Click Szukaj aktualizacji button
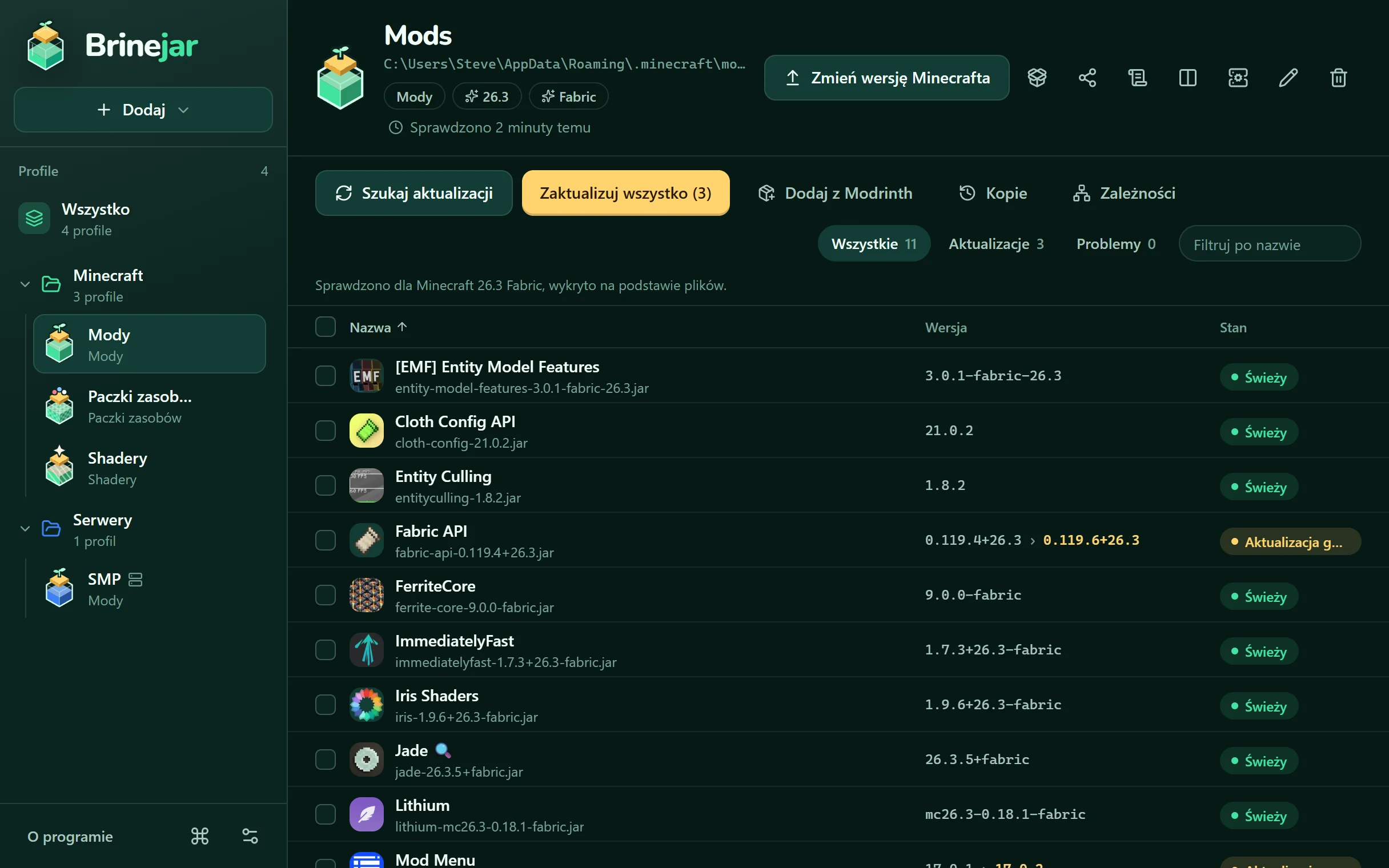The height and width of the screenshot is (868, 1389). click(x=414, y=193)
